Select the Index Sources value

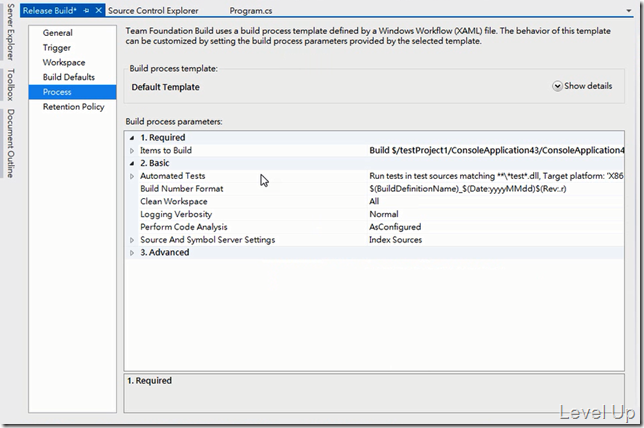click(395, 239)
